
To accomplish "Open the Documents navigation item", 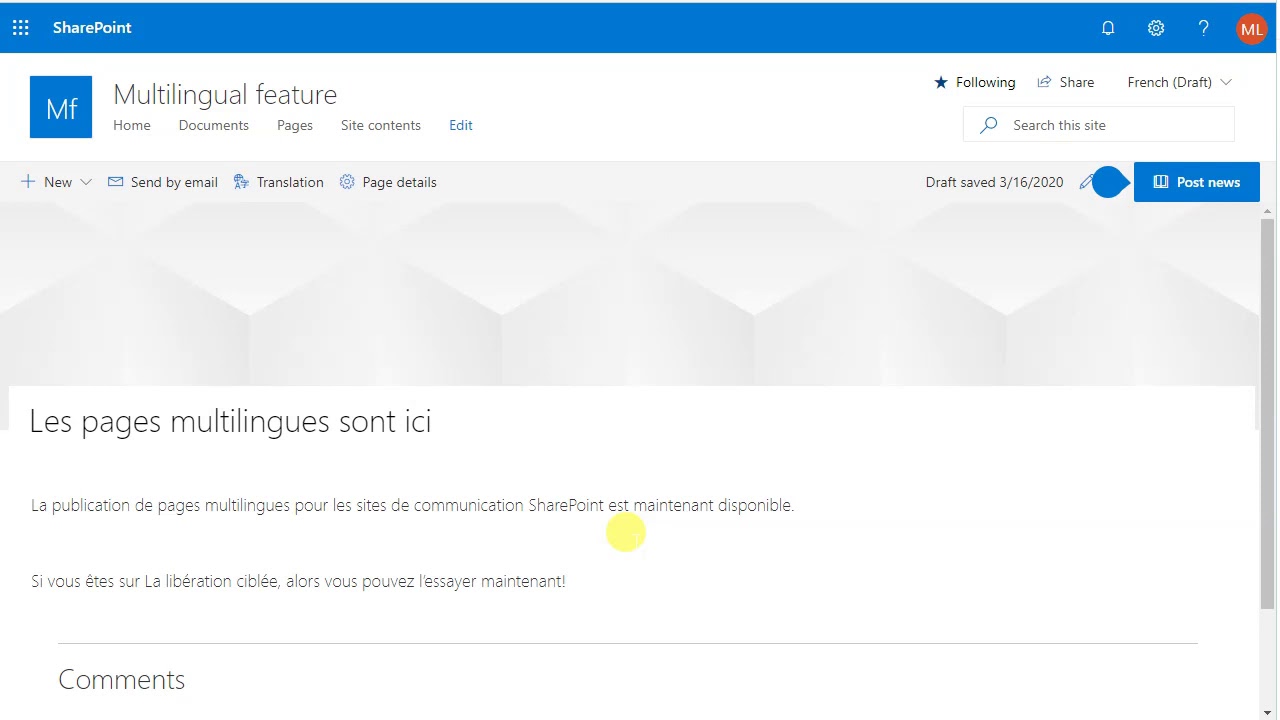I will coord(214,125).
